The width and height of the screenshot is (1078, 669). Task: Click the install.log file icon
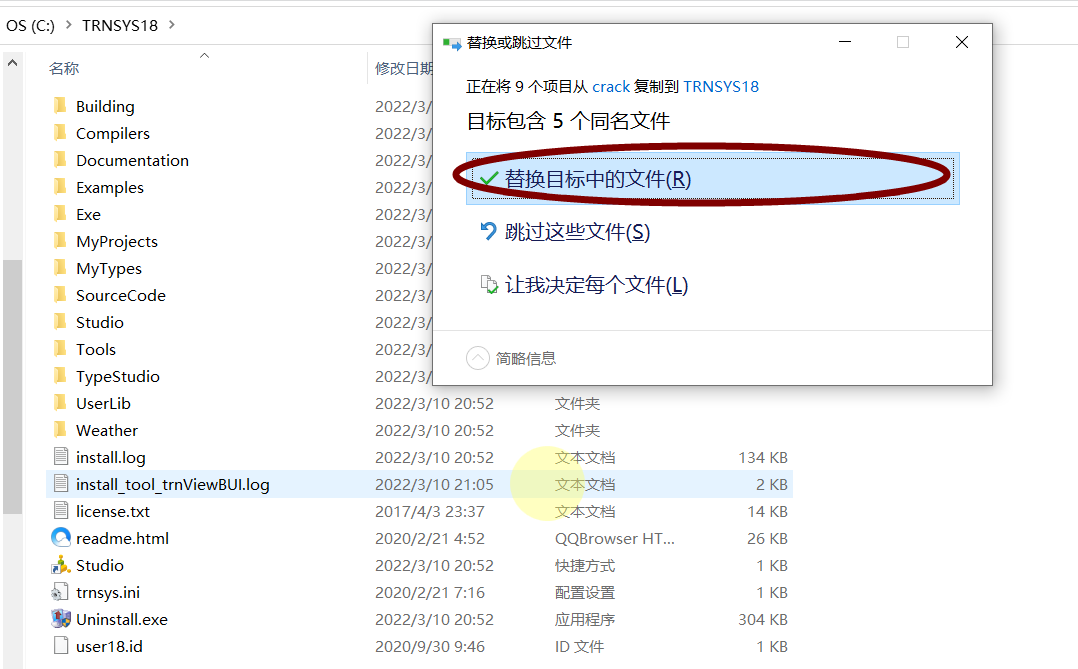click(x=61, y=457)
